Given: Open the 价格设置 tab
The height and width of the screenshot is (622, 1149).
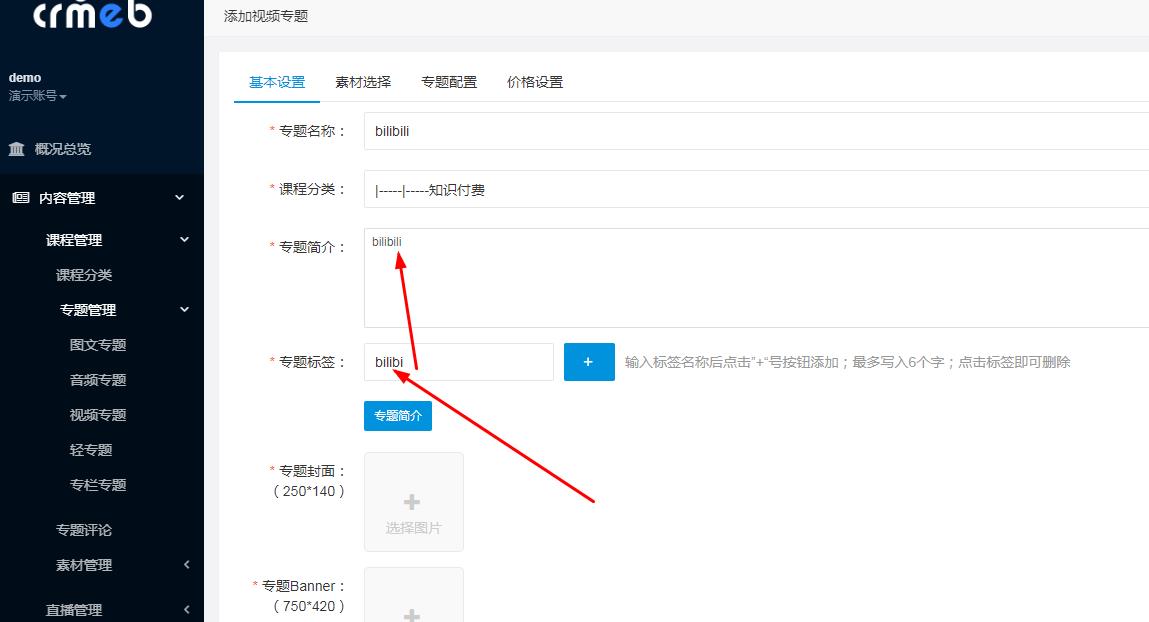Looking at the screenshot, I should (x=535, y=82).
